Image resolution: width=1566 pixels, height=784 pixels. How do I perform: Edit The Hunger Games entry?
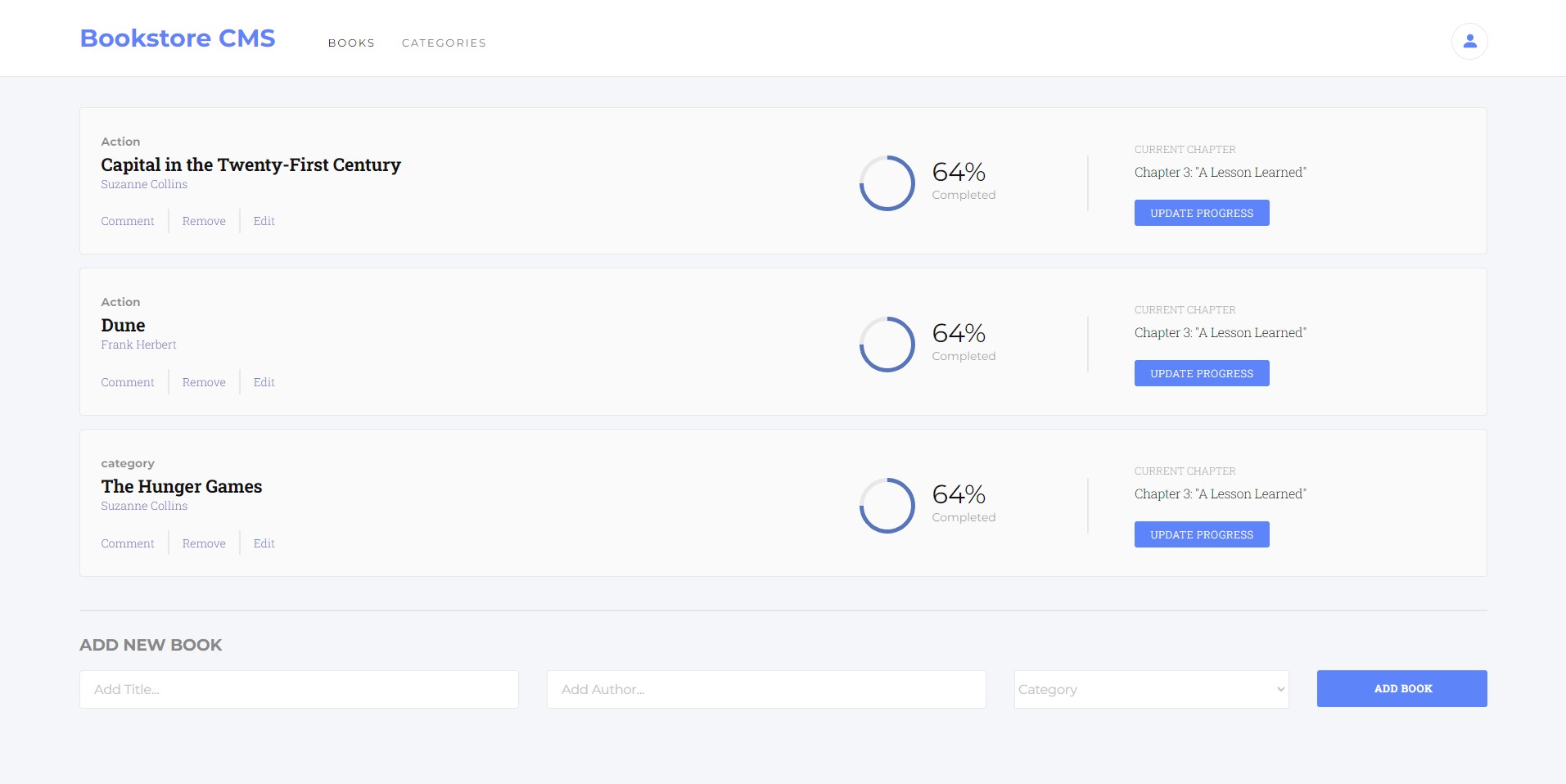tap(264, 543)
